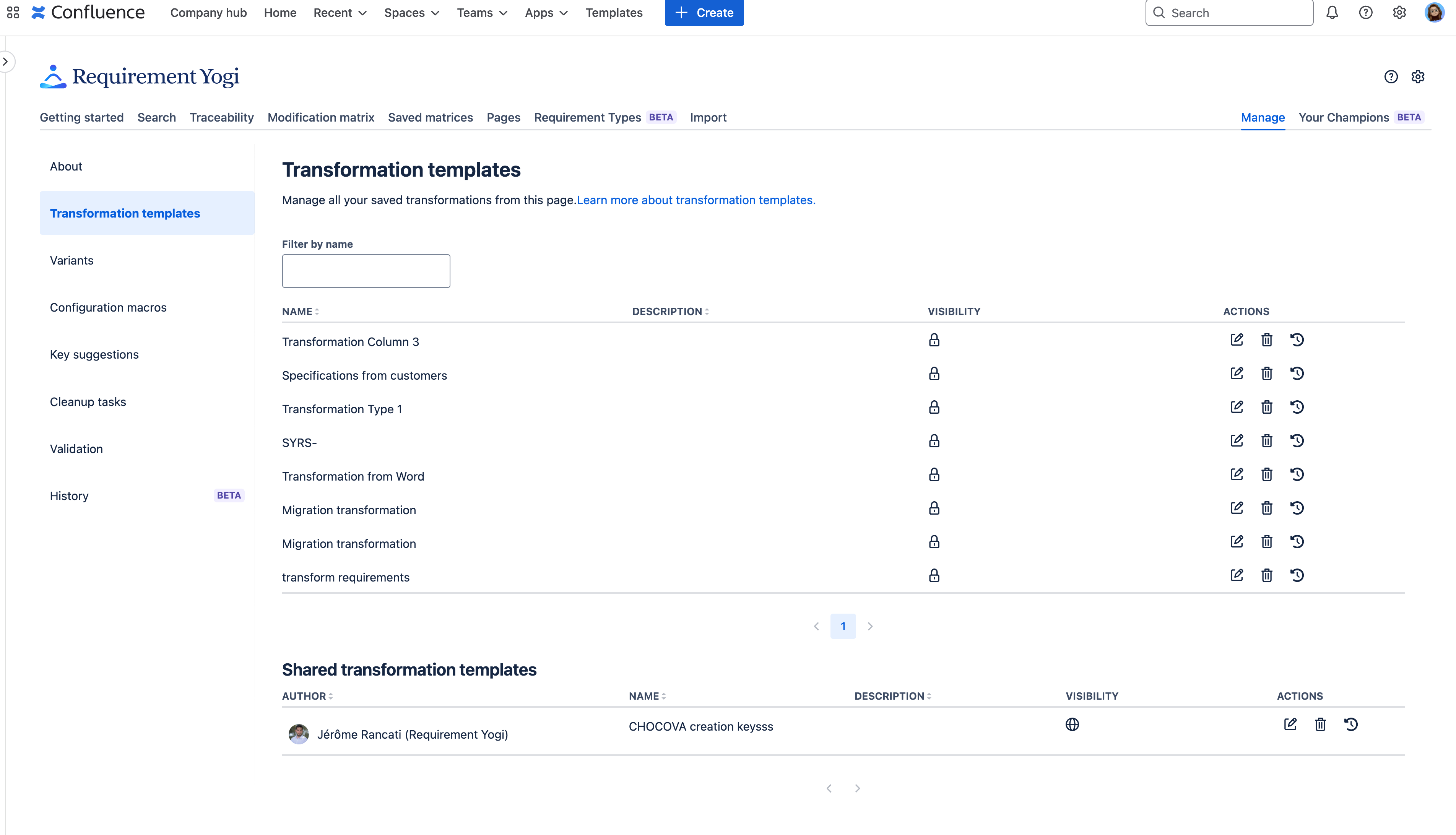Edit the Transformation Column 3 template
This screenshot has height=835, width=1456.
point(1237,340)
